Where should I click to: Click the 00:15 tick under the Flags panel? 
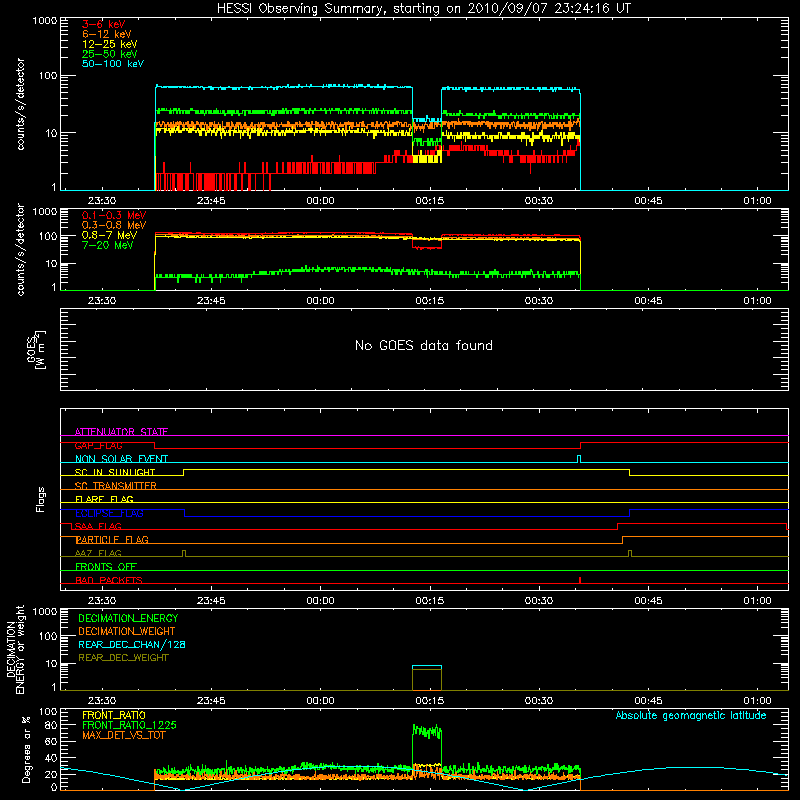[x=430, y=601]
